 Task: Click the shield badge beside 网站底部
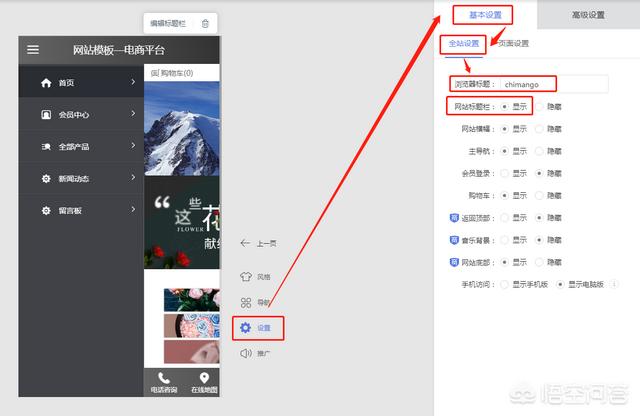tap(454, 262)
